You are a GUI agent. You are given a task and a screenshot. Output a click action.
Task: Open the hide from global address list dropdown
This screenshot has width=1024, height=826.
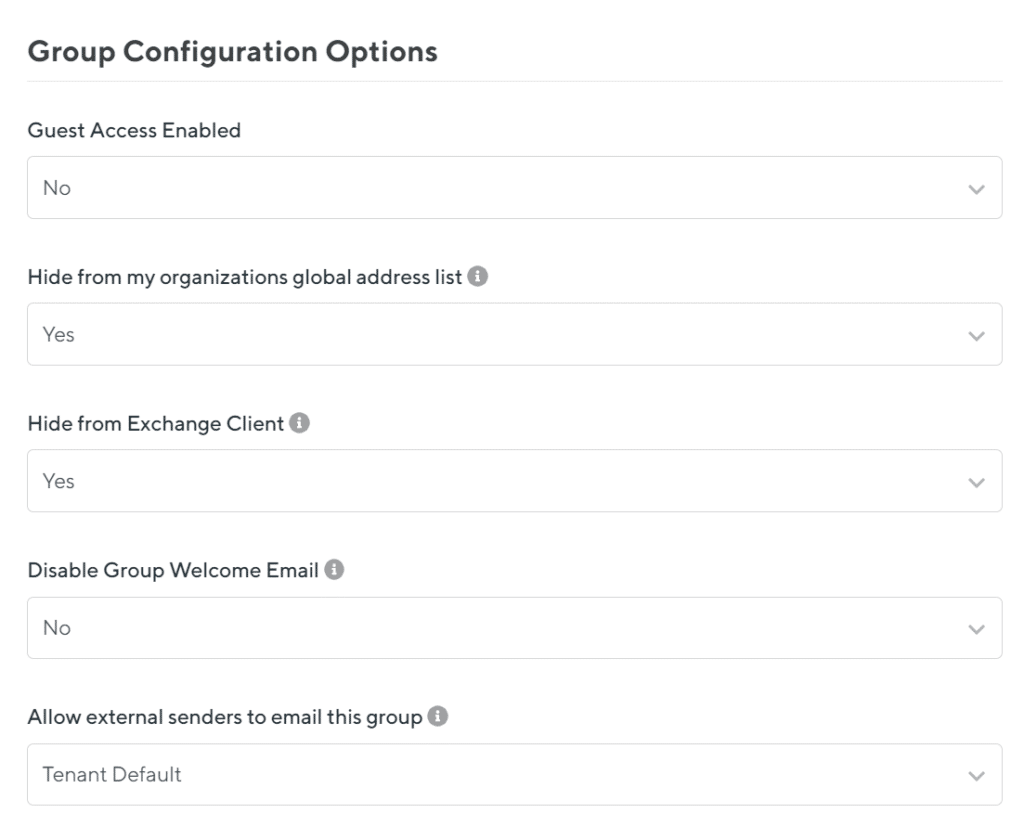(x=512, y=334)
